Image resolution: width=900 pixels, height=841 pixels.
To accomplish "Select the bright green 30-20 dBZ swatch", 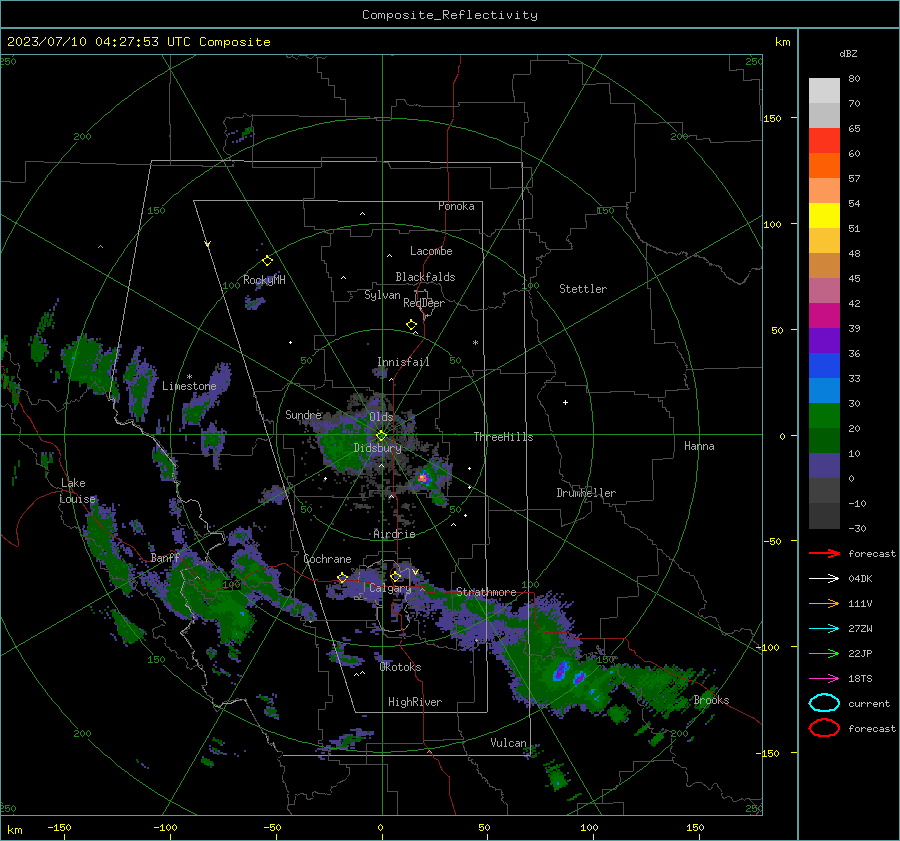I will pyautogui.click(x=824, y=415).
